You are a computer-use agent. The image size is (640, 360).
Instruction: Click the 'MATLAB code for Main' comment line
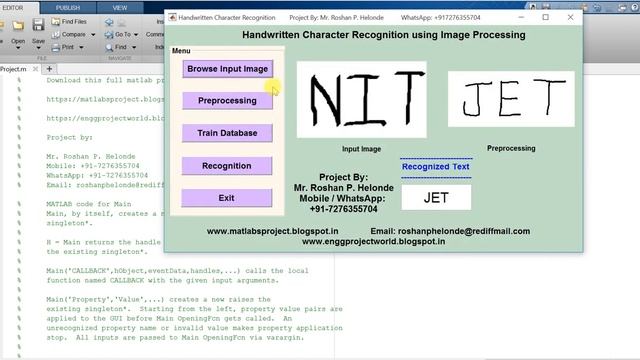pyautogui.click(x=89, y=204)
